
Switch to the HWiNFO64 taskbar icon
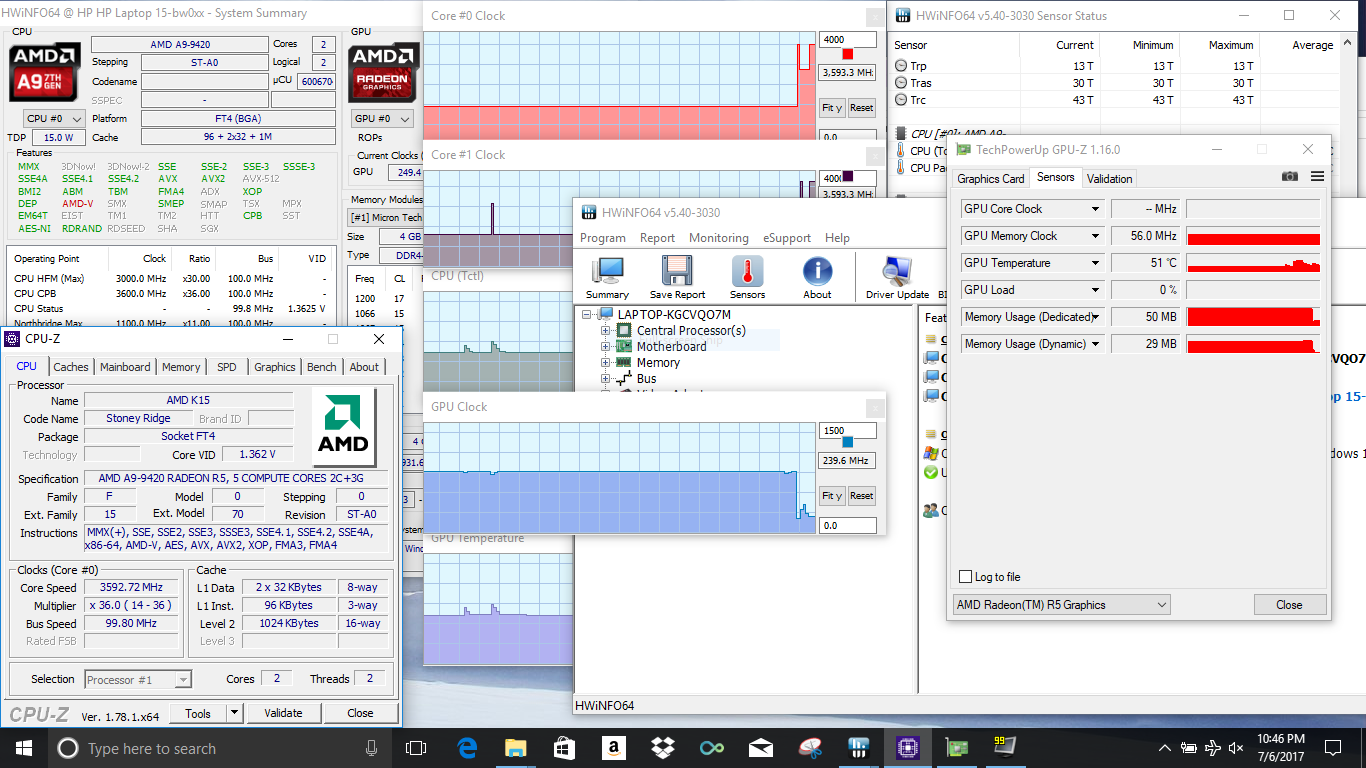[x=858, y=748]
